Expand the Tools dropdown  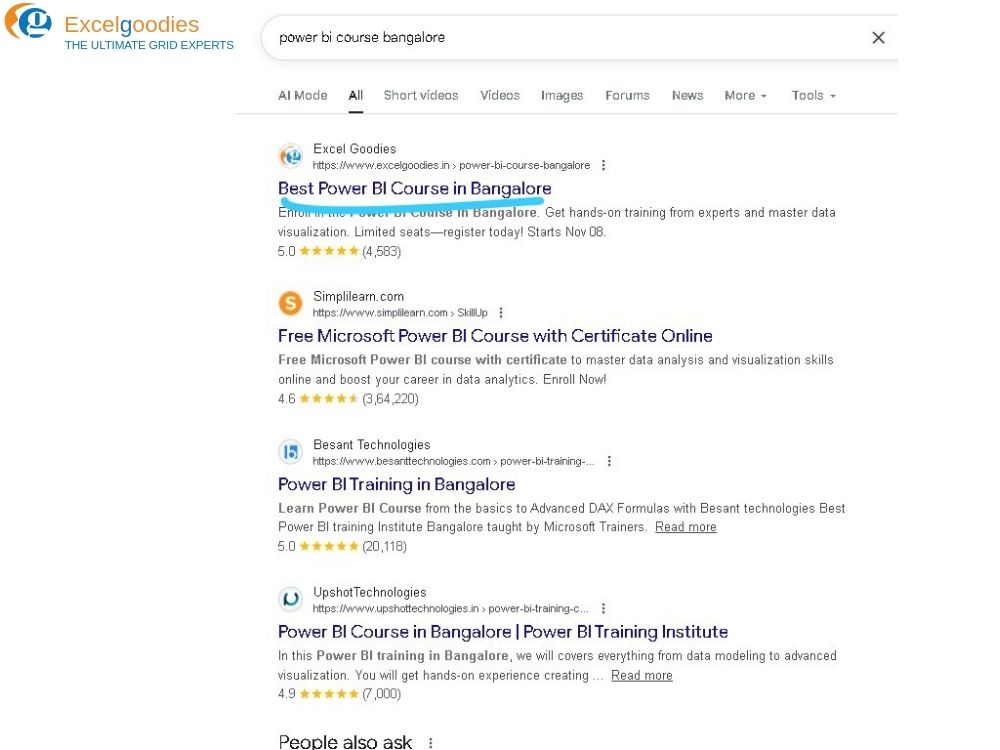tap(813, 96)
